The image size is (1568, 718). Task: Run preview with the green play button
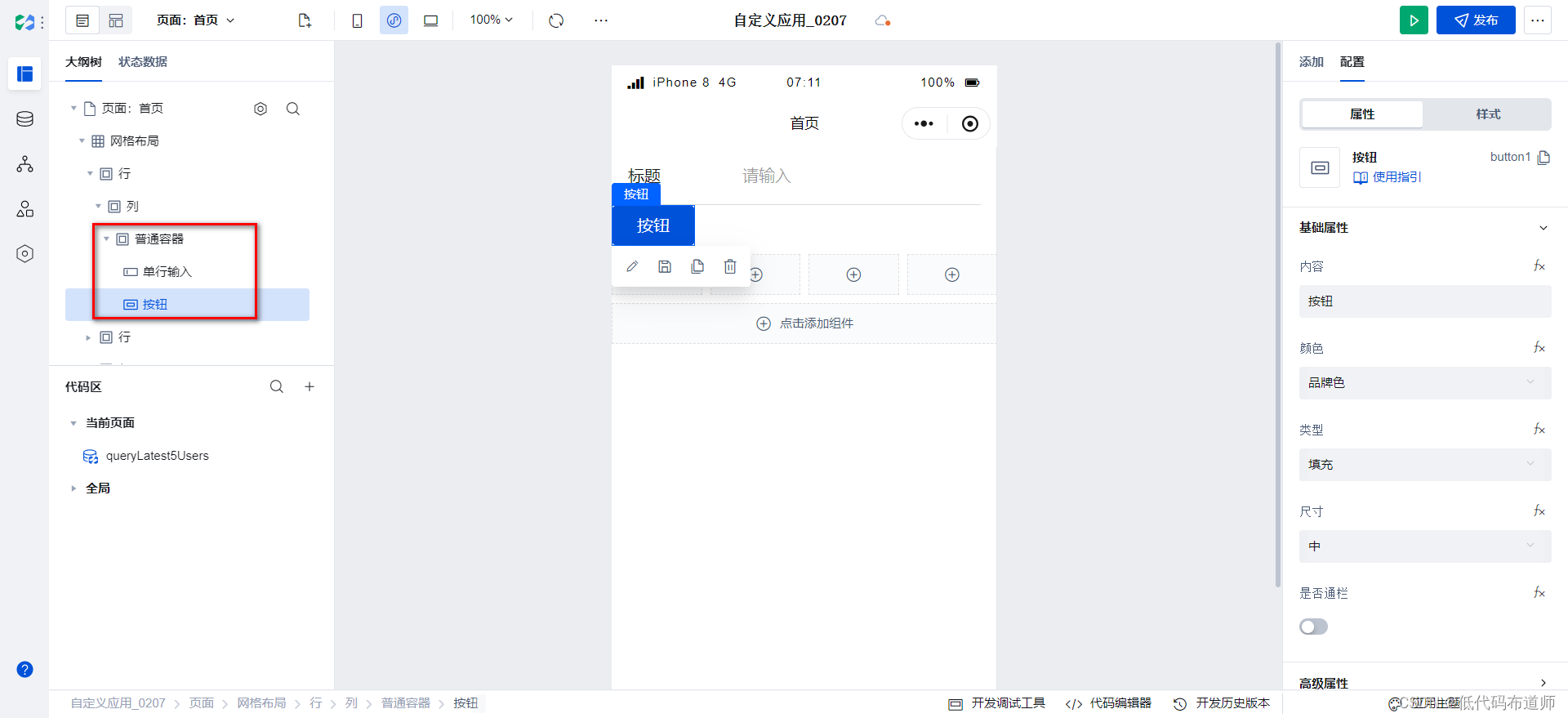tap(1414, 20)
